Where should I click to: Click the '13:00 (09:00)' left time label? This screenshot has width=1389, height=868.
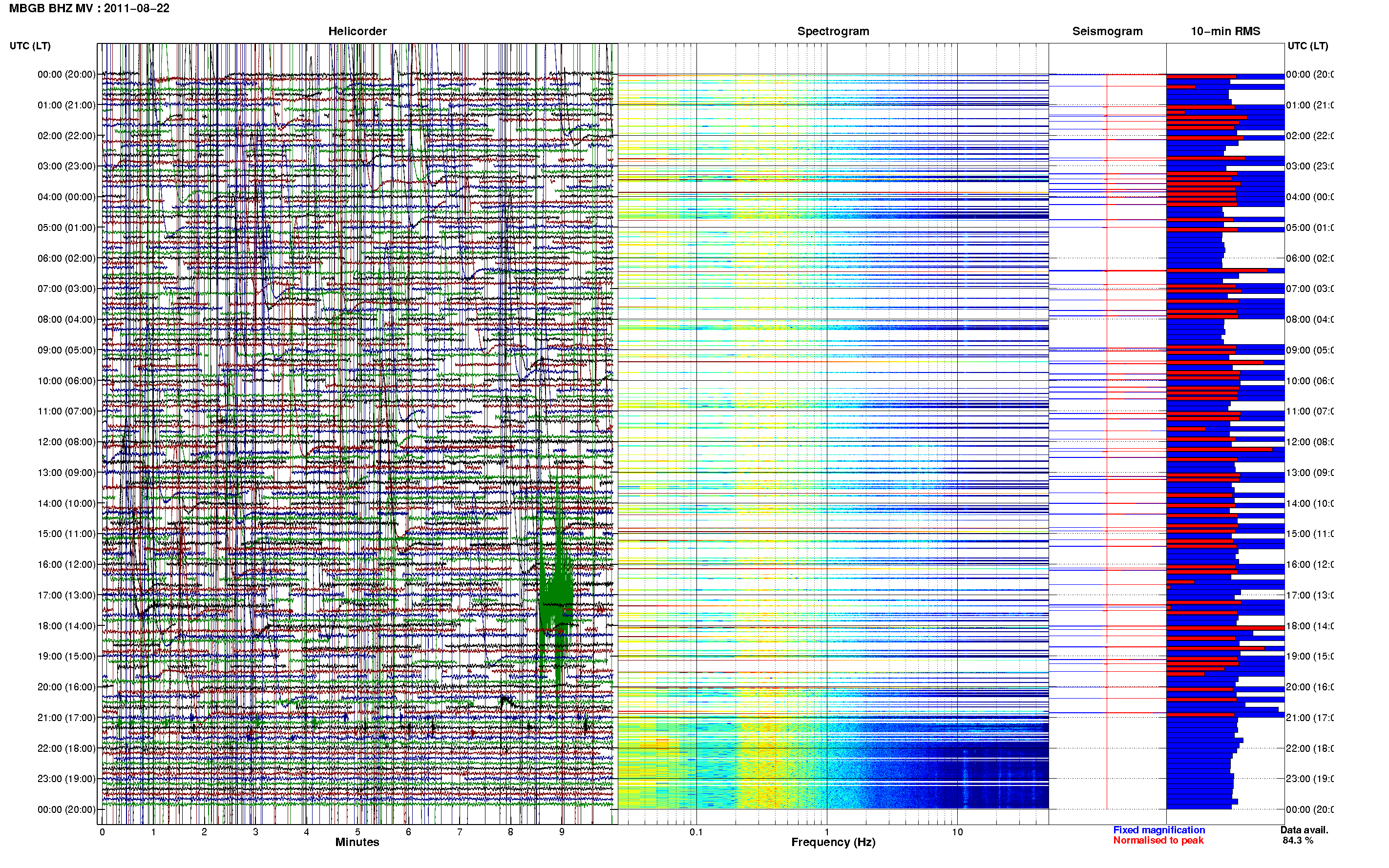(x=66, y=473)
